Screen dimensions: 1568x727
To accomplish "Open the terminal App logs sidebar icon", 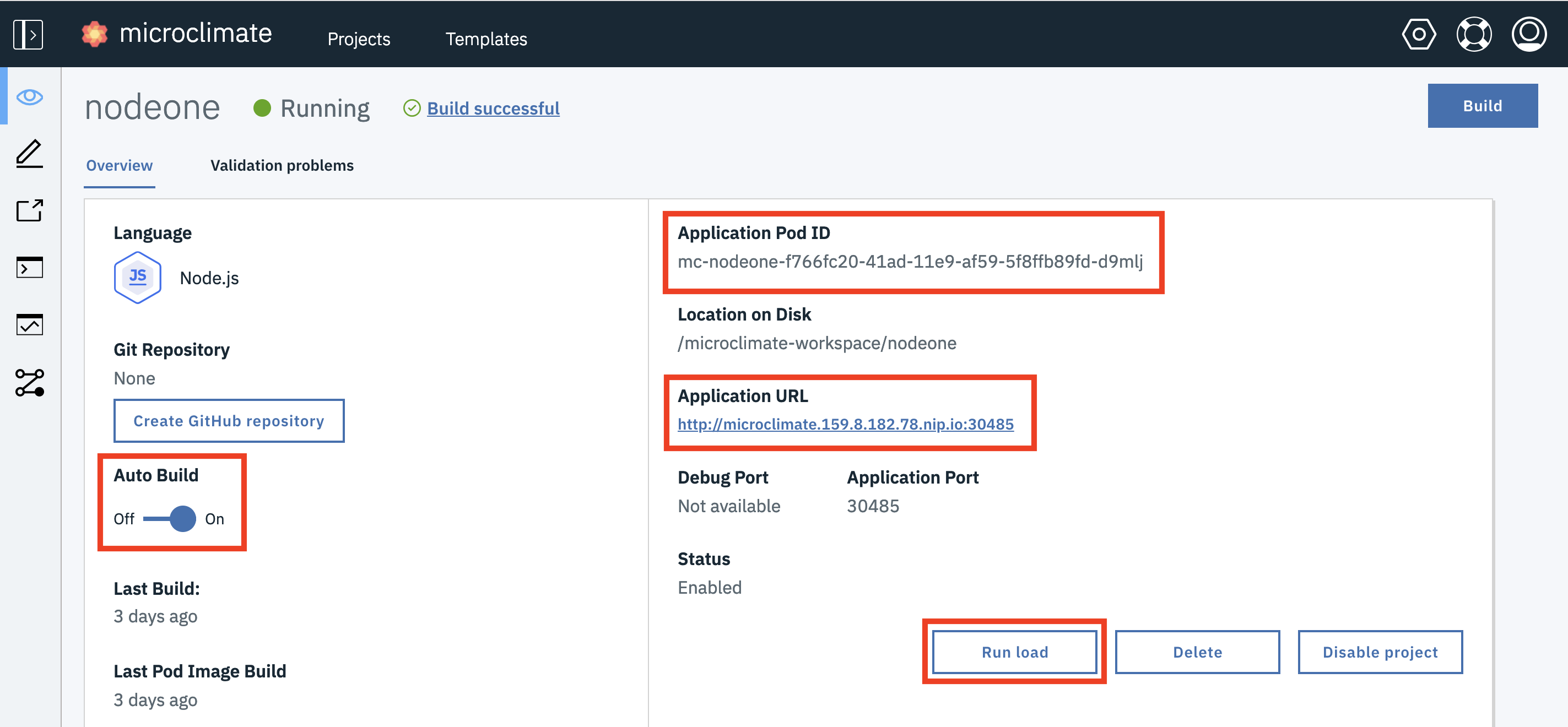I will [x=29, y=268].
